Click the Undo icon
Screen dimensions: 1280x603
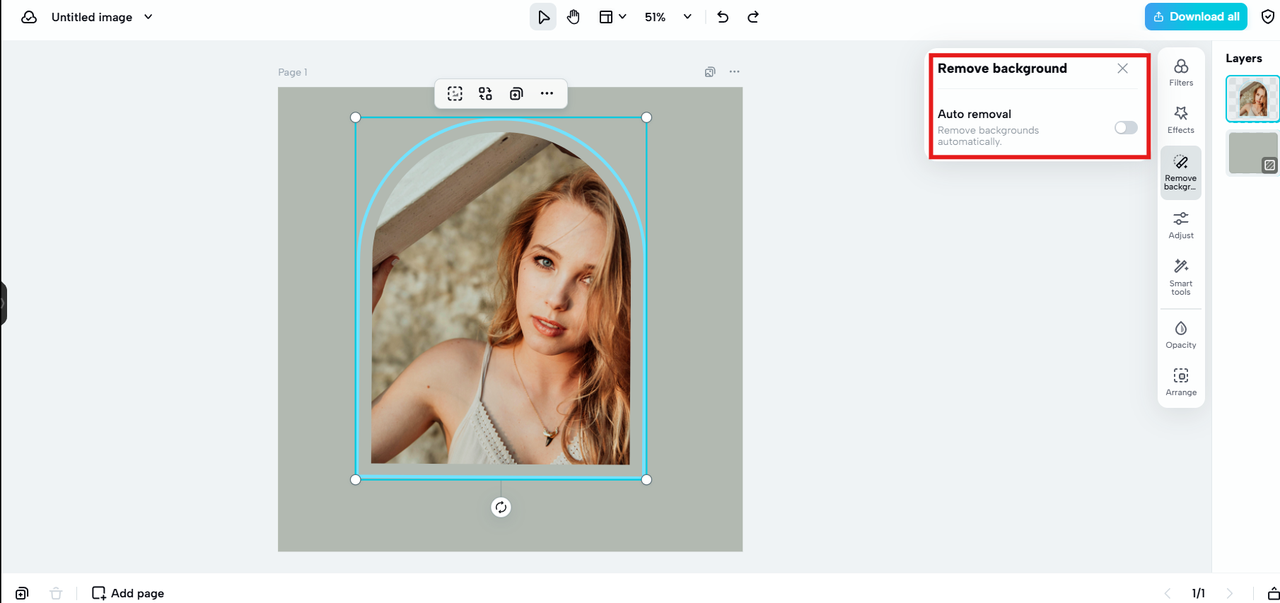tap(722, 17)
